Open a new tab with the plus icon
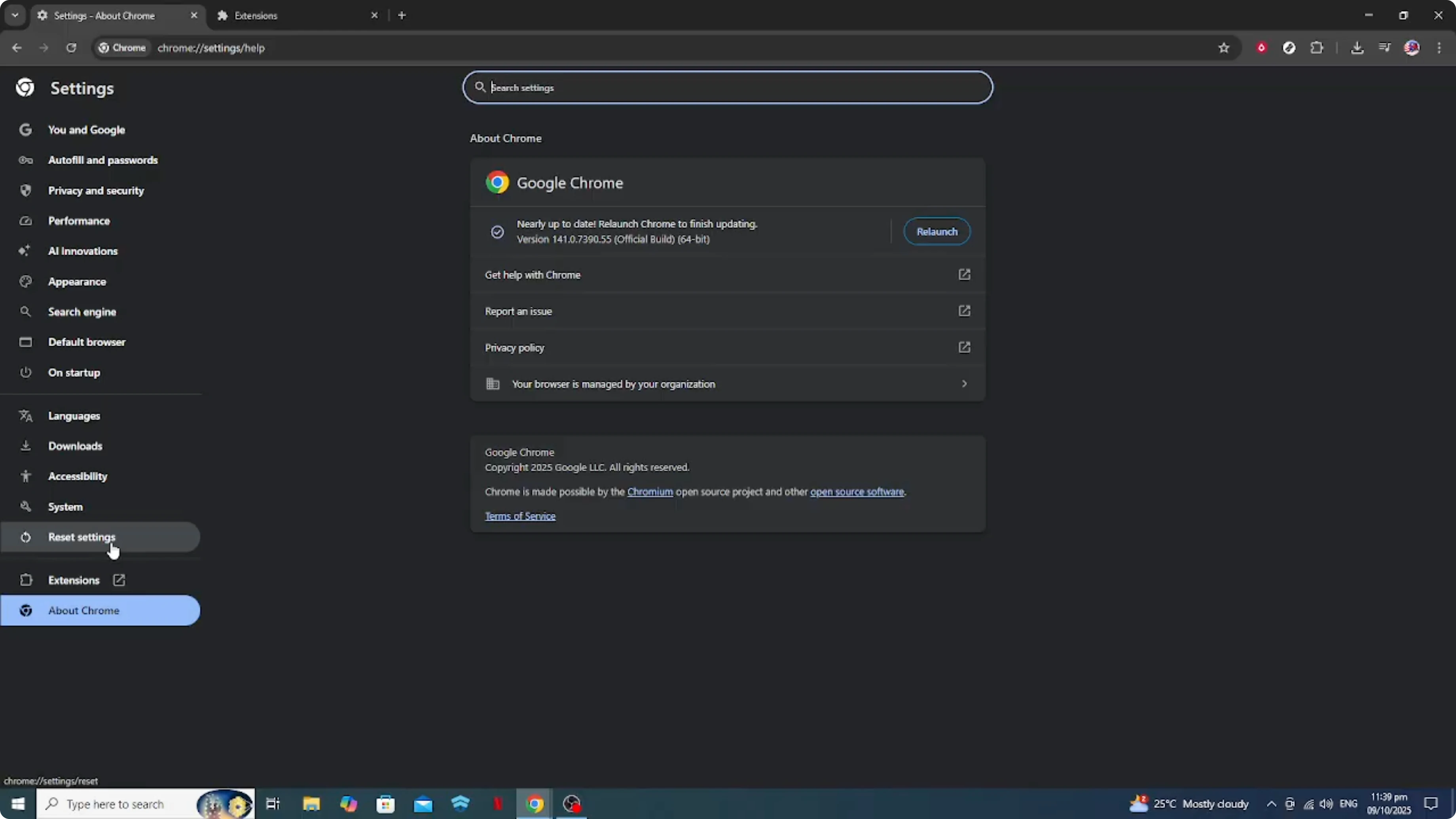 pyautogui.click(x=402, y=15)
